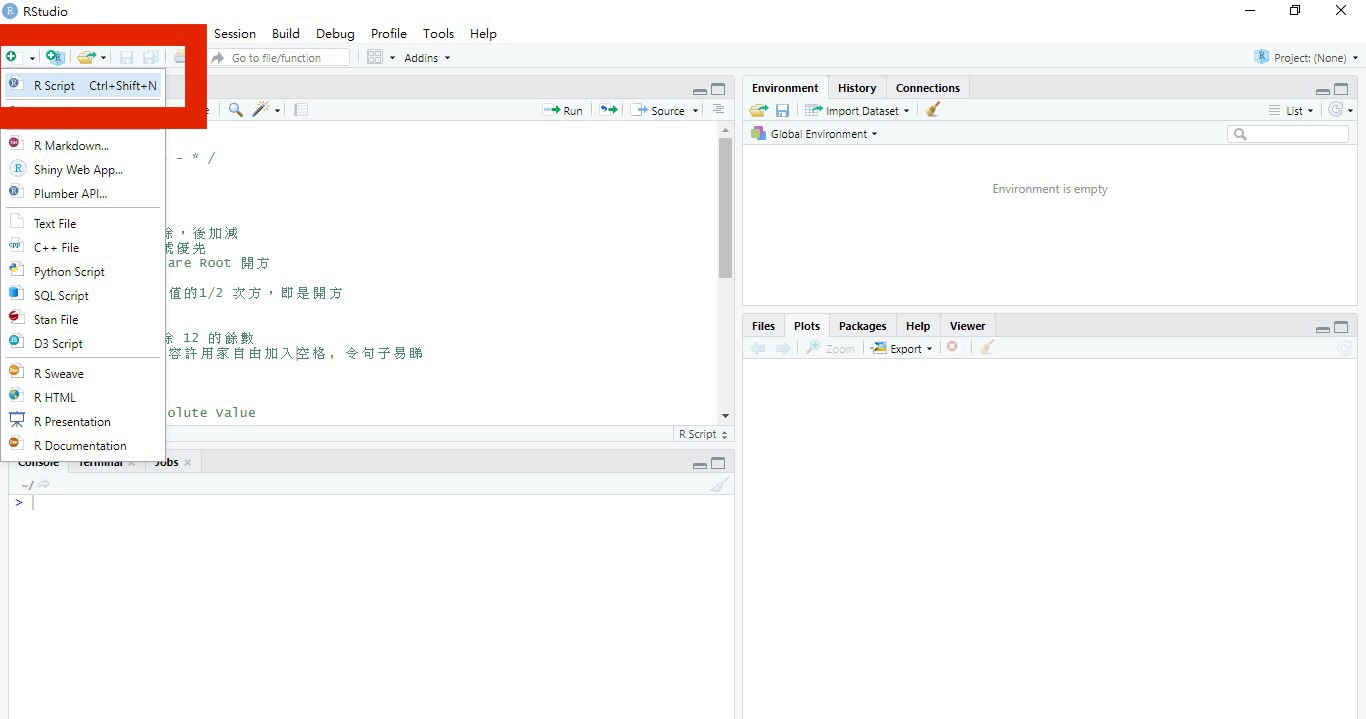Click the Zoom button in Plots
The height and width of the screenshot is (719, 1366).
pyautogui.click(x=831, y=348)
